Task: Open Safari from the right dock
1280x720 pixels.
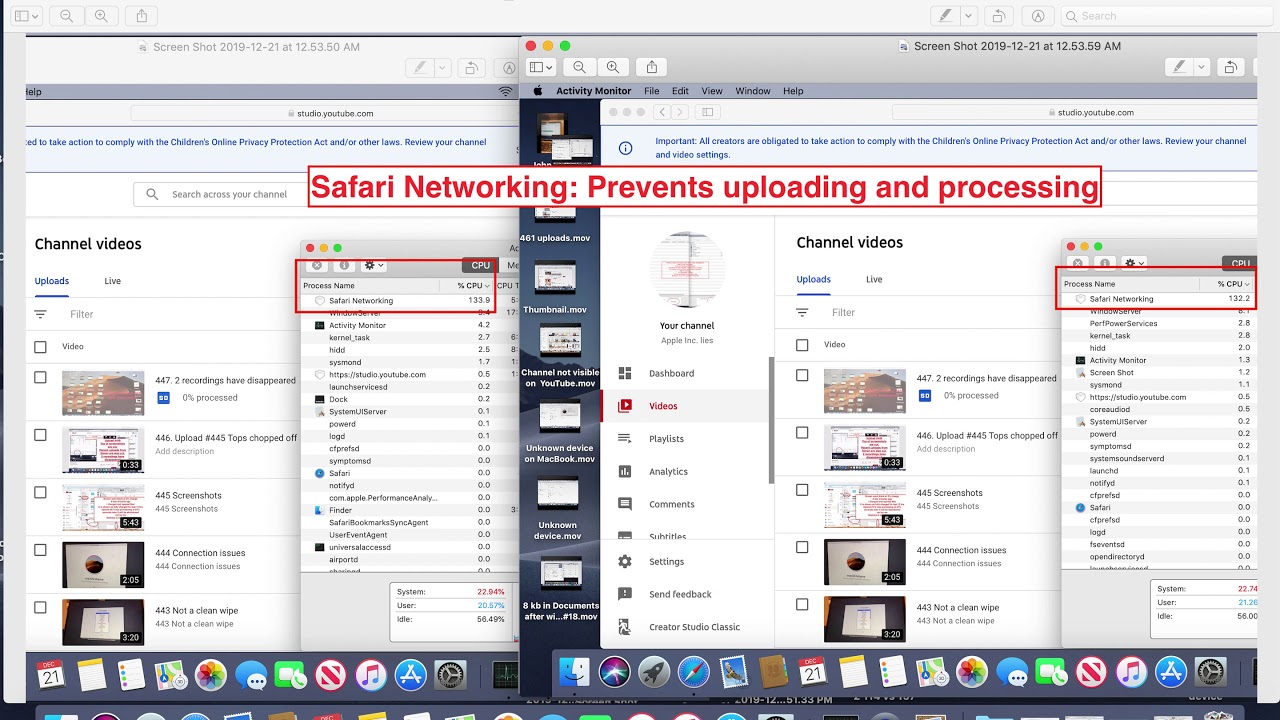Action: tap(694, 672)
